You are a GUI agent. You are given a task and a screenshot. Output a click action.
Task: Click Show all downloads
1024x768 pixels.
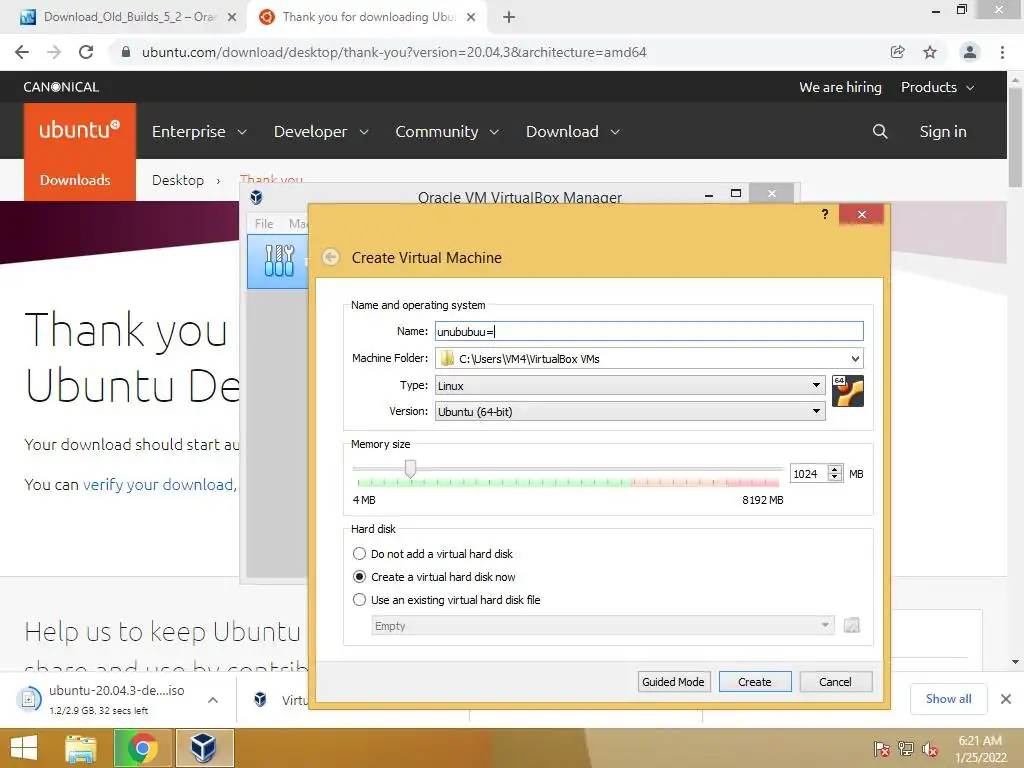coord(949,699)
